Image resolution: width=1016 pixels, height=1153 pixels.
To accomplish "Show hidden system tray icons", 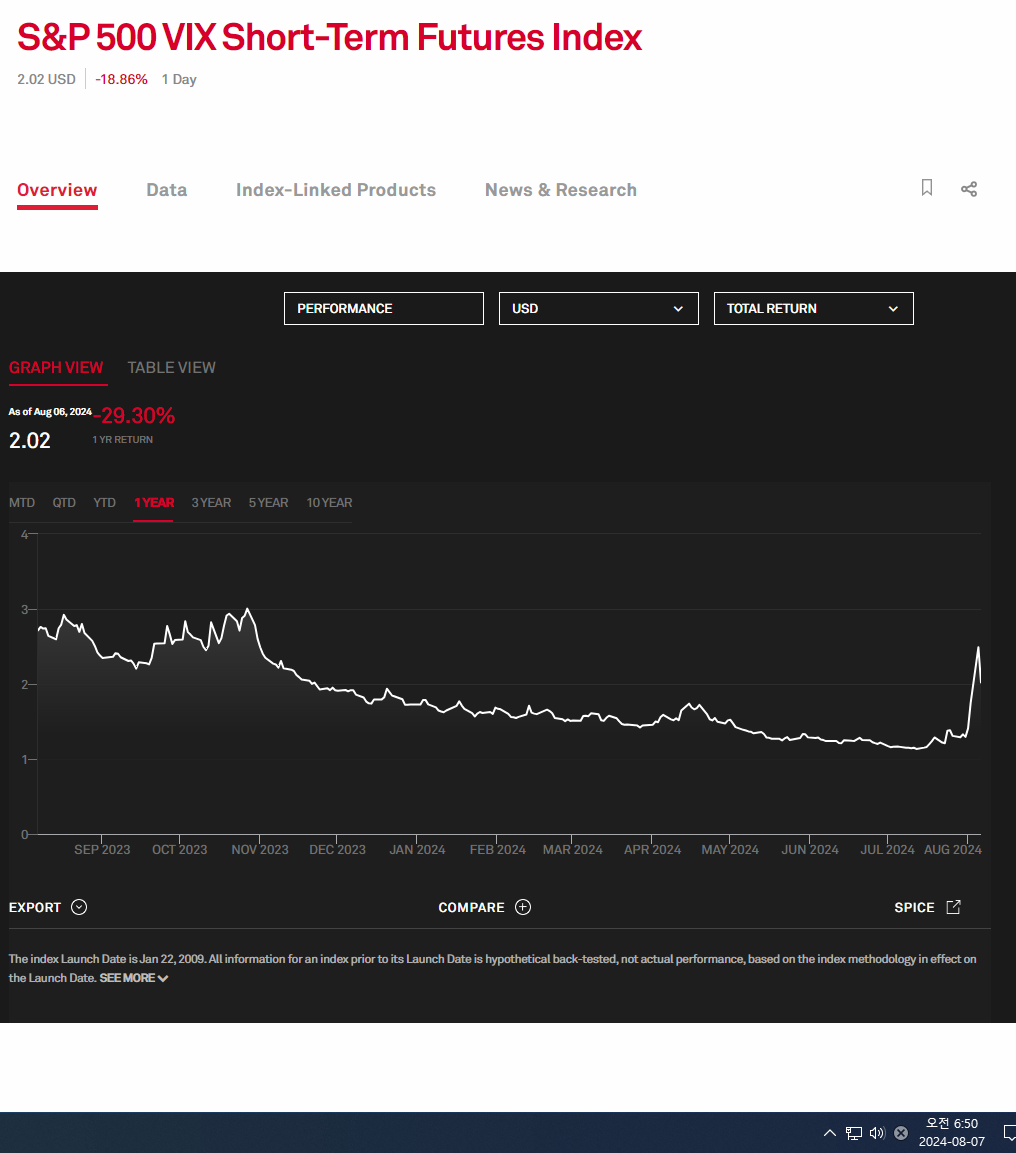I will [x=829, y=1132].
